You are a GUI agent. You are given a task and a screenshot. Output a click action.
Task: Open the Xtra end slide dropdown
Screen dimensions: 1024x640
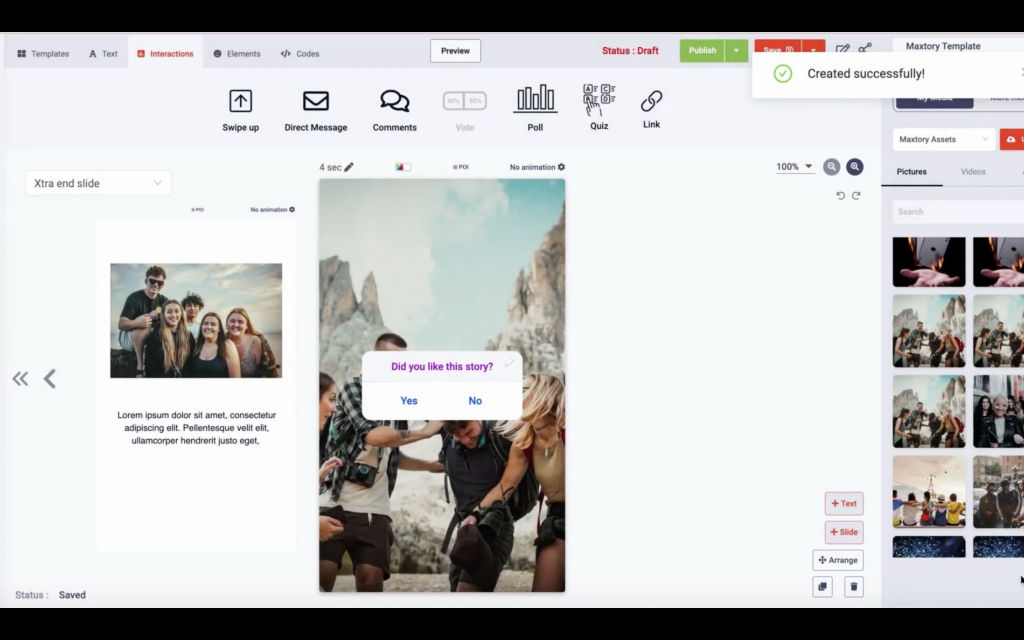click(98, 184)
